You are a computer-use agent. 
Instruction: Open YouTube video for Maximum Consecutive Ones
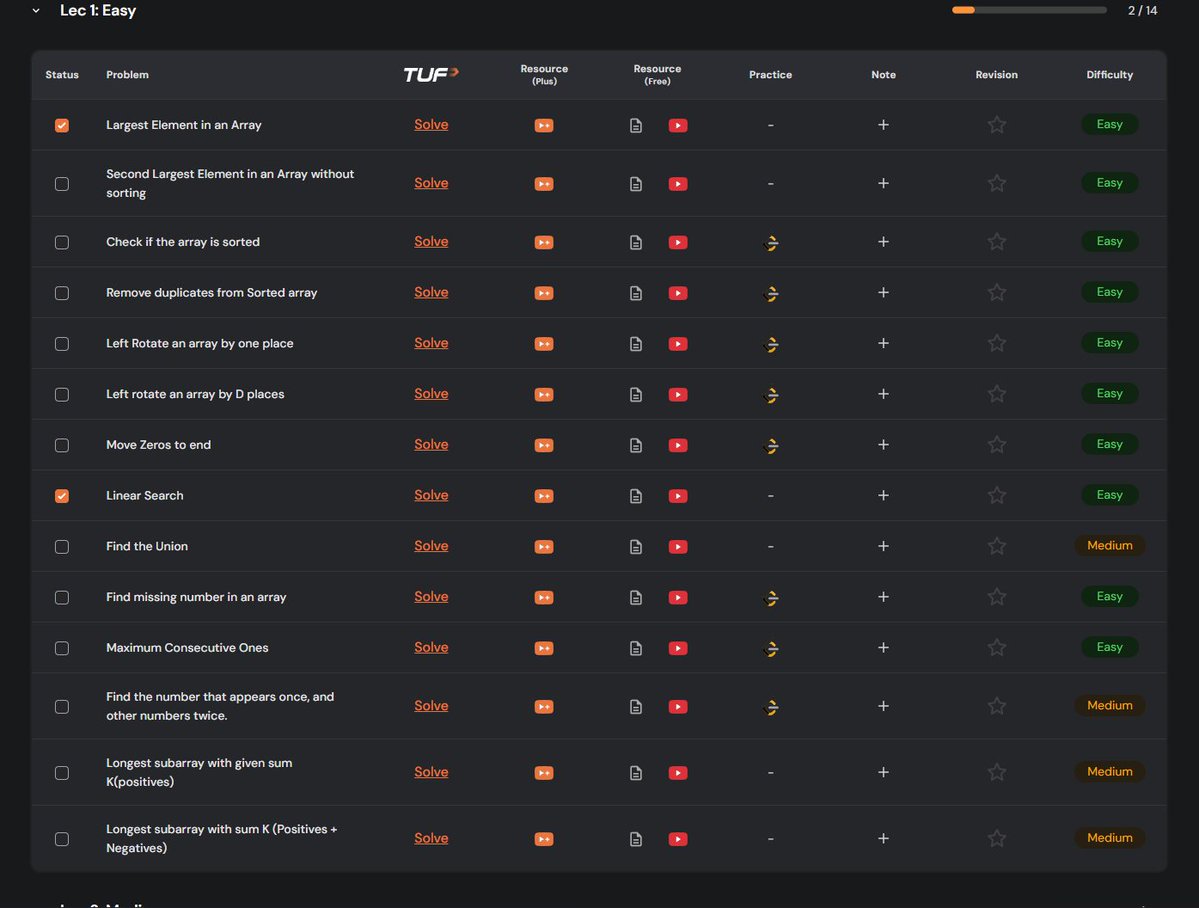(677, 649)
